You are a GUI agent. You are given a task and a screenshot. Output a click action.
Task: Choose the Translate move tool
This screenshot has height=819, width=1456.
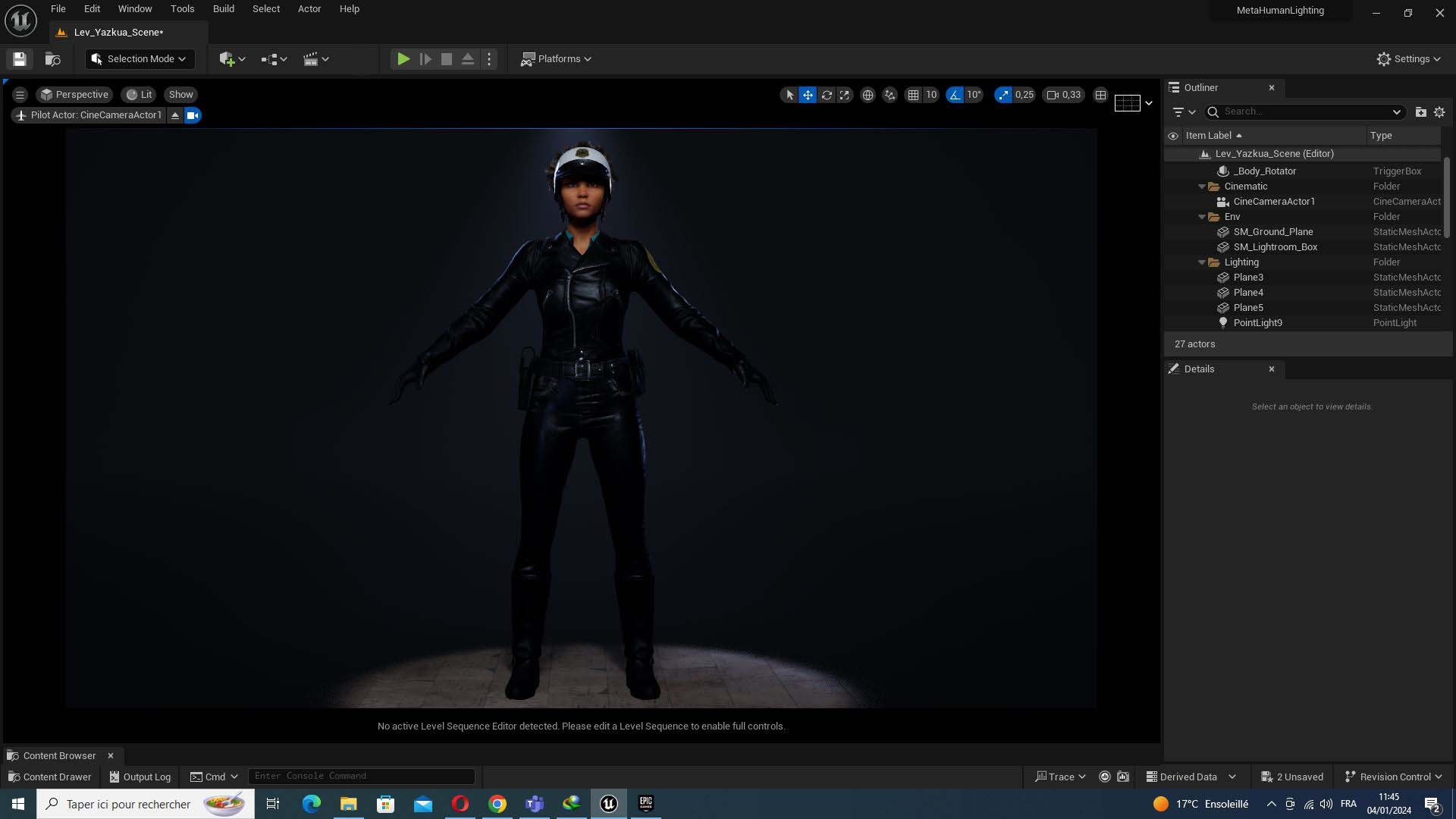[808, 95]
